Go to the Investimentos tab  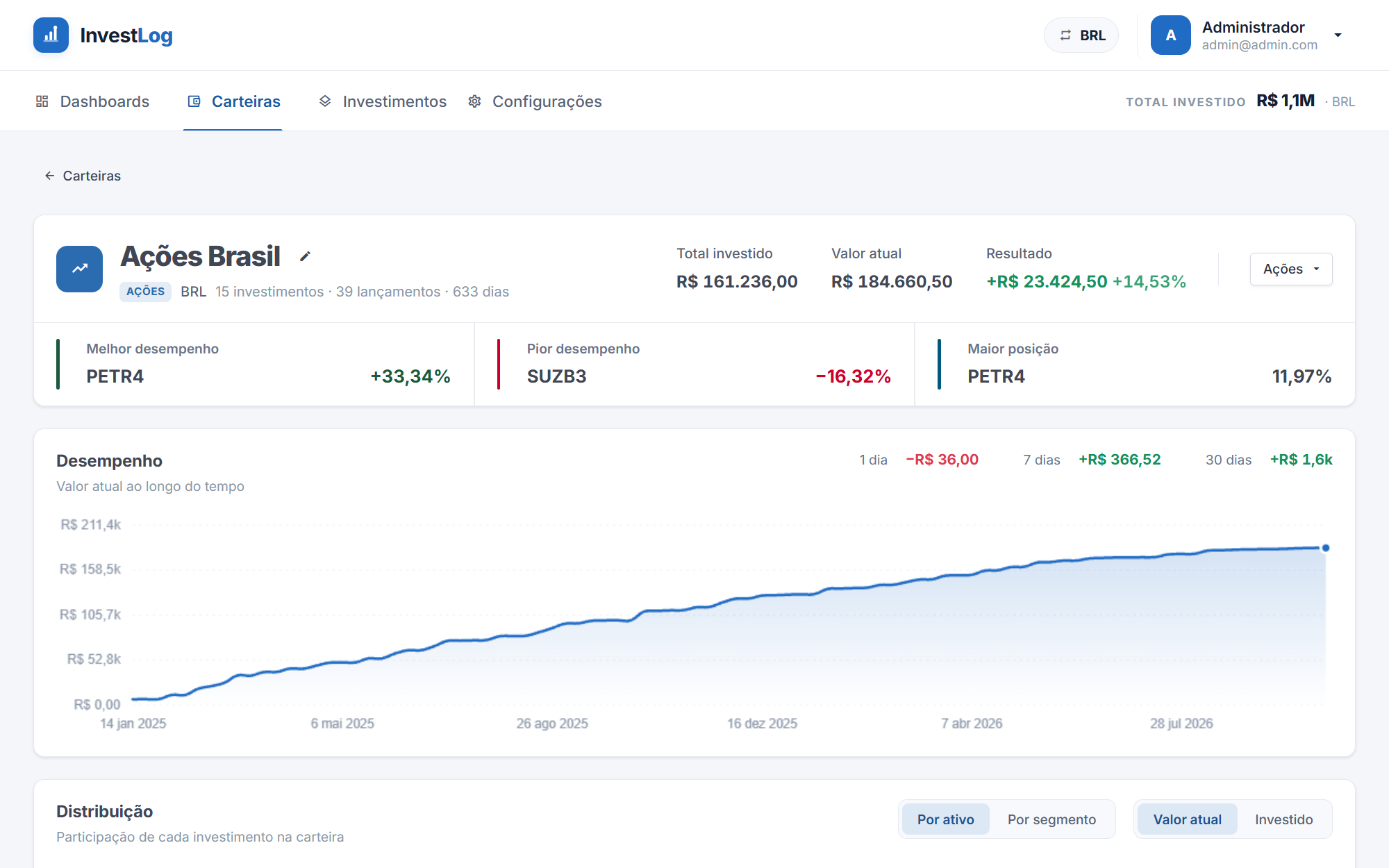click(x=382, y=101)
